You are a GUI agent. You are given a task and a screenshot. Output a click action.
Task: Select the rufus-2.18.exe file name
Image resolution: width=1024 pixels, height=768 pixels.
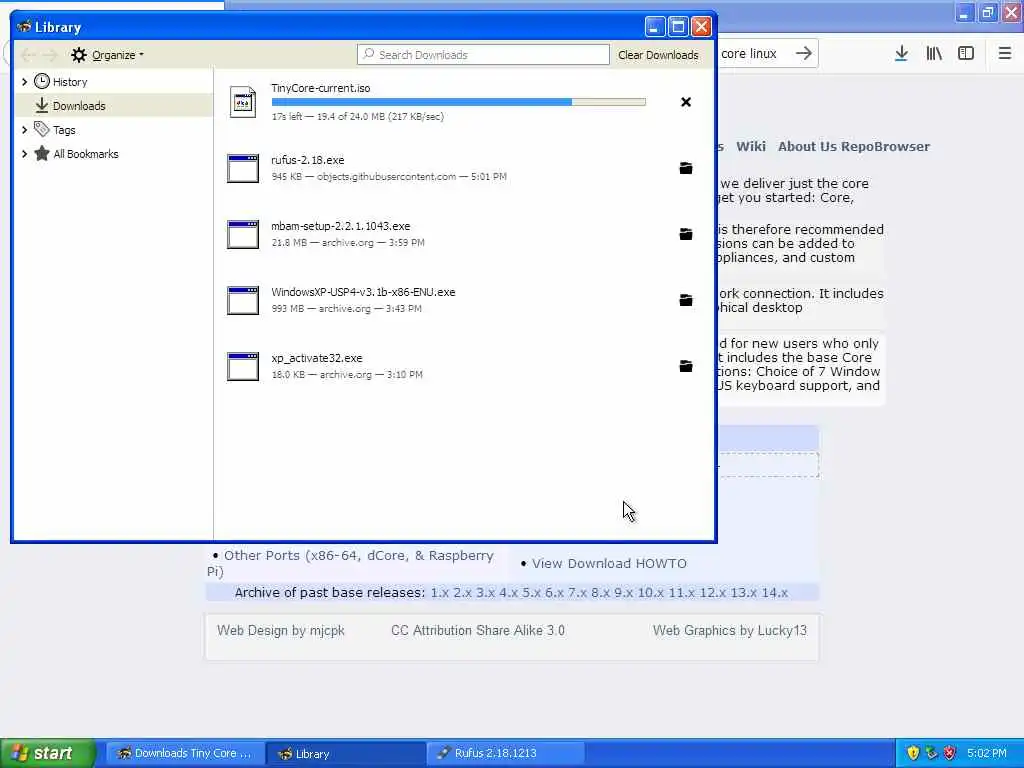click(308, 160)
